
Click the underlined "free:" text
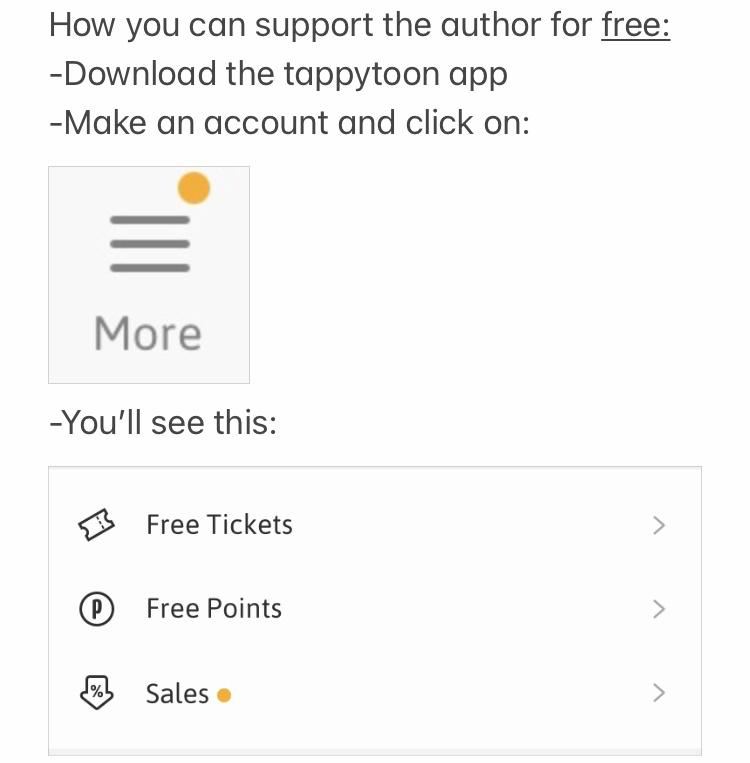[635, 25]
